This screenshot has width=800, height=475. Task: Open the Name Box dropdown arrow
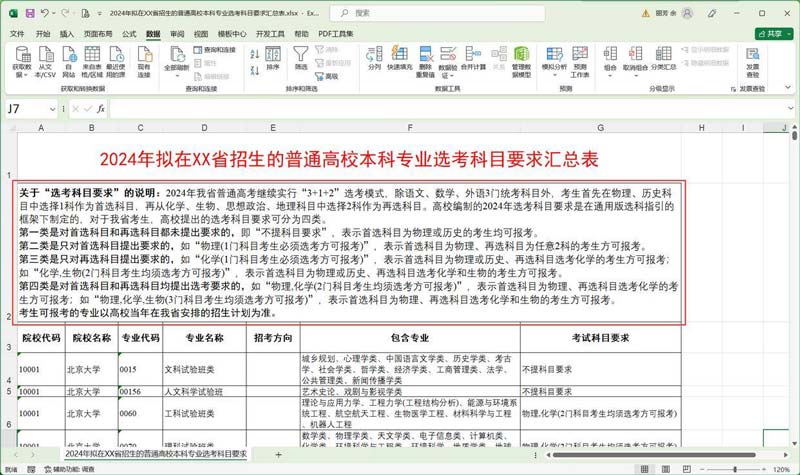click(53, 109)
